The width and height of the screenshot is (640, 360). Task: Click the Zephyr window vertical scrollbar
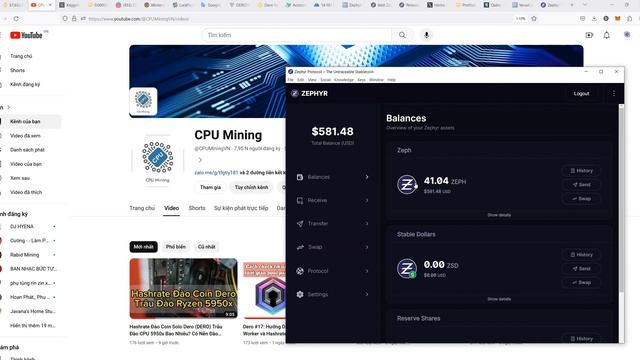coord(621,198)
